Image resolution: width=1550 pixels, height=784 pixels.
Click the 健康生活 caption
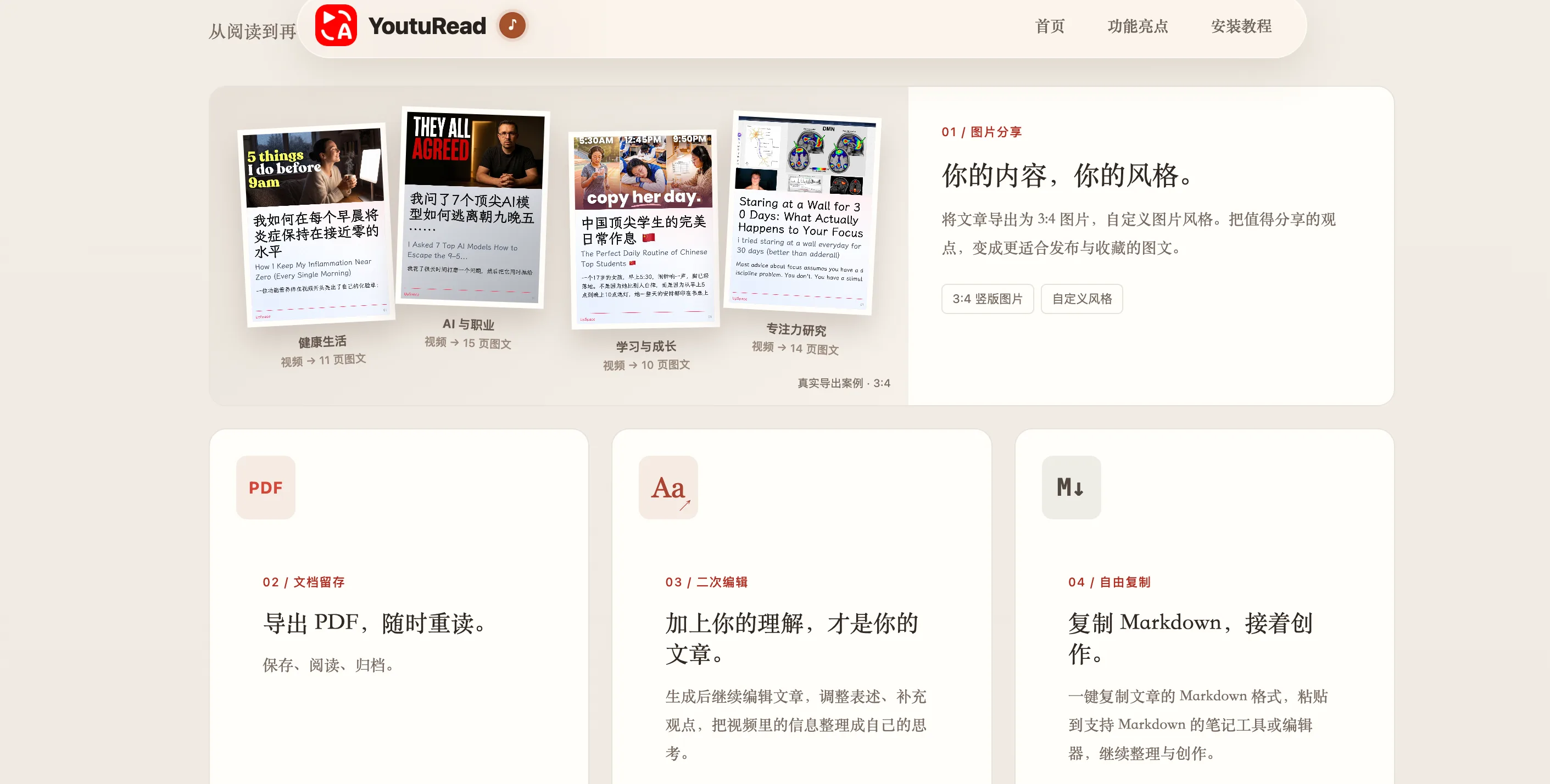322,341
